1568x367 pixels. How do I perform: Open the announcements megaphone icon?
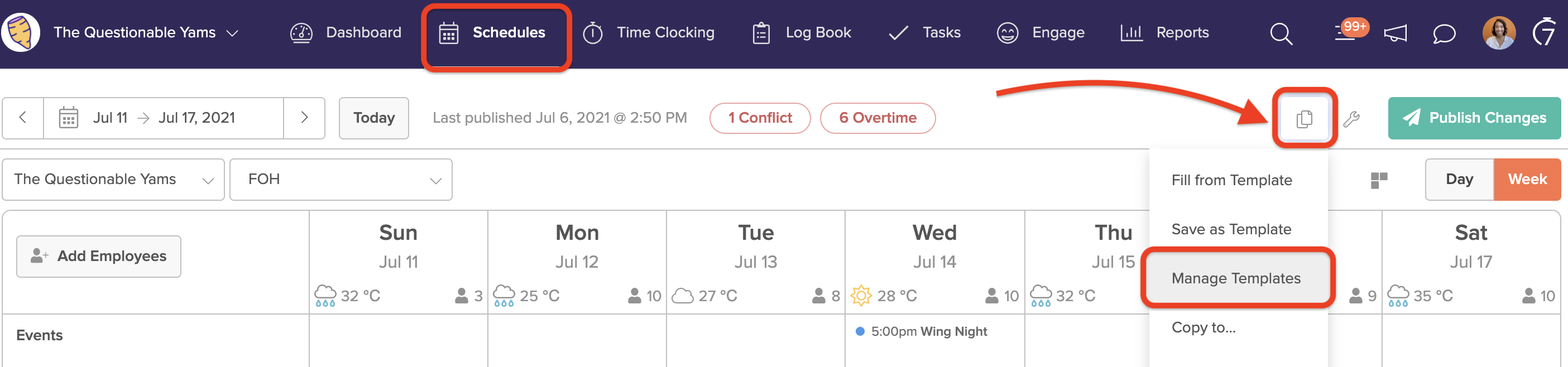[1395, 33]
